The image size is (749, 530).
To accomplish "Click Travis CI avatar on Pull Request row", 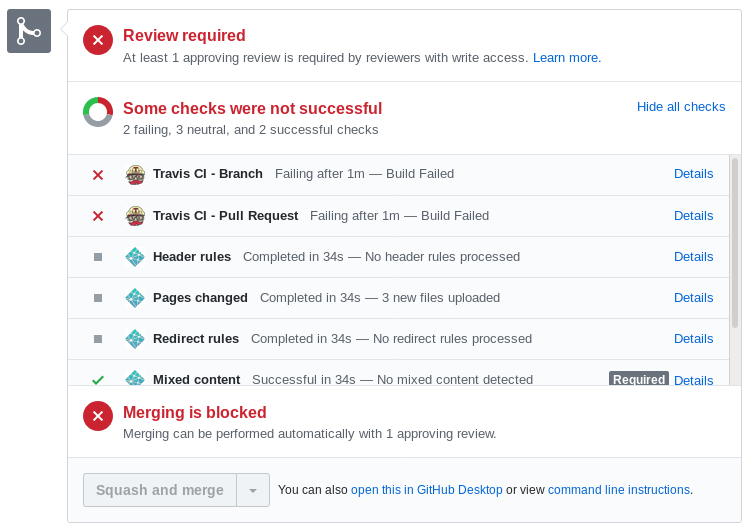I will coord(135,216).
